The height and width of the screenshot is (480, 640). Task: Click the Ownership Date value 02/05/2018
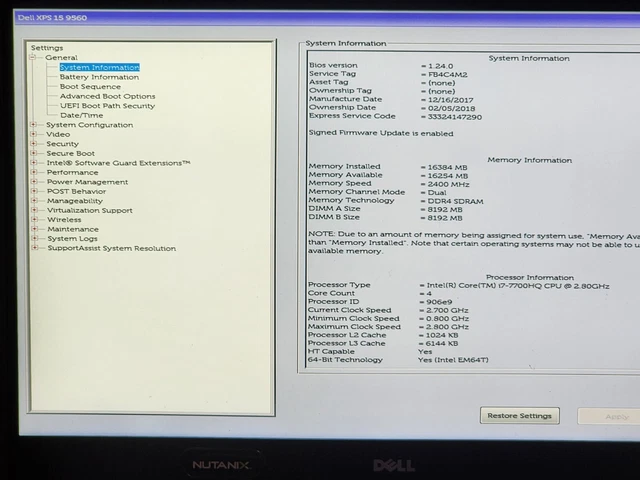point(451,109)
